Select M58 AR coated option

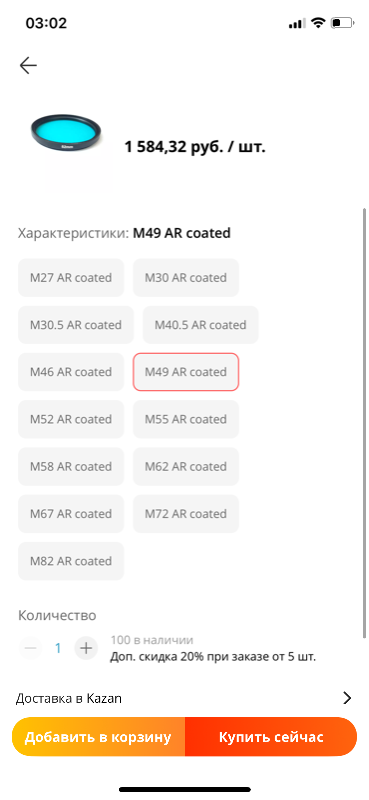pyautogui.click(x=71, y=466)
